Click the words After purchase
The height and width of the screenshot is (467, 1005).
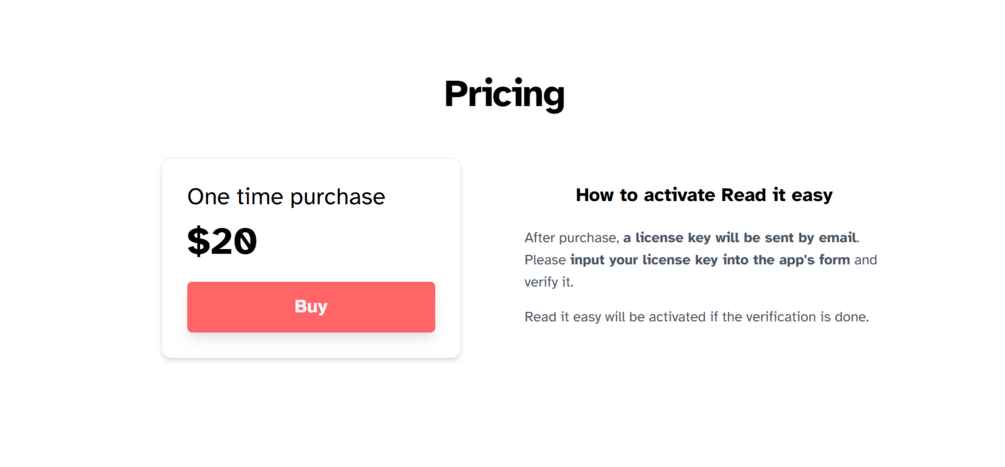point(569,238)
